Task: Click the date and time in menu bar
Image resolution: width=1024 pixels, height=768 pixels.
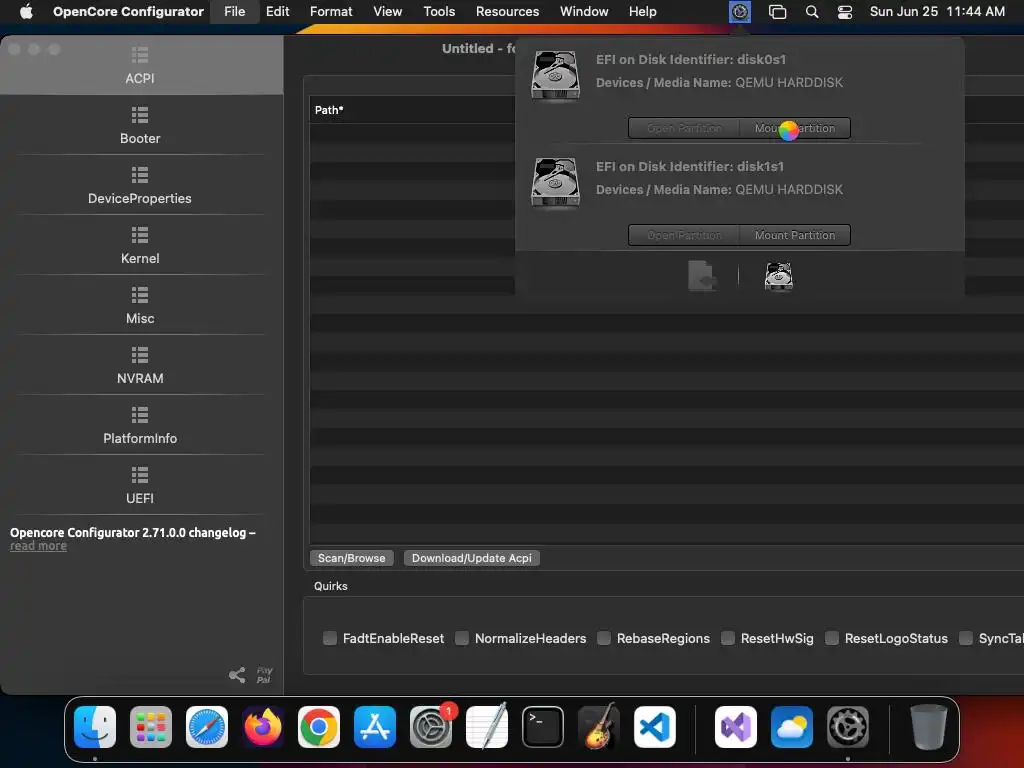Action: pos(937,12)
